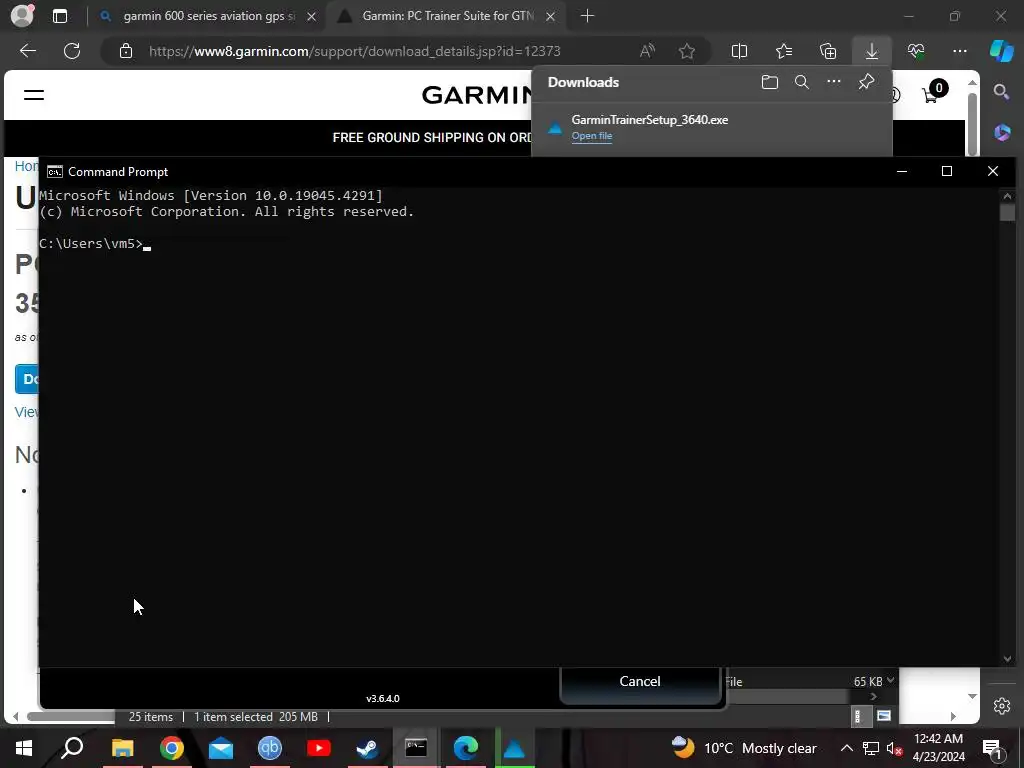Open Windows Start menu
Screen dimensions: 1024x768
pyautogui.click(x=24, y=748)
